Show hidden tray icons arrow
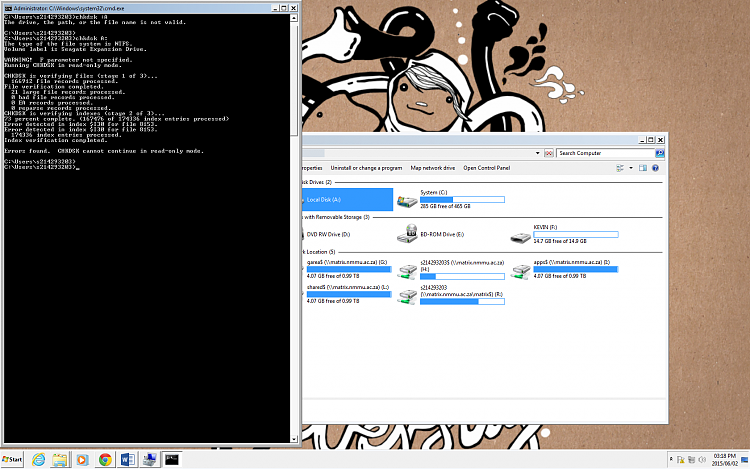Image resolution: width=750 pixels, height=469 pixels. click(671, 459)
